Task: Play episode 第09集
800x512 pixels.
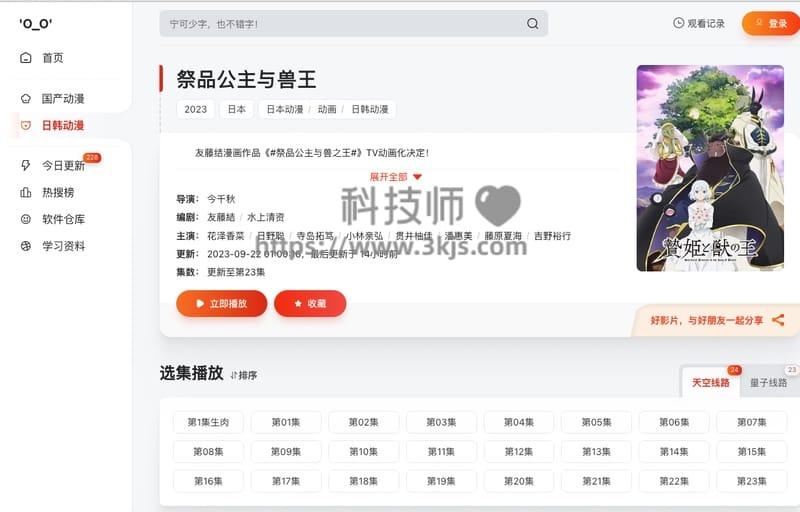Action: pyautogui.click(x=286, y=452)
